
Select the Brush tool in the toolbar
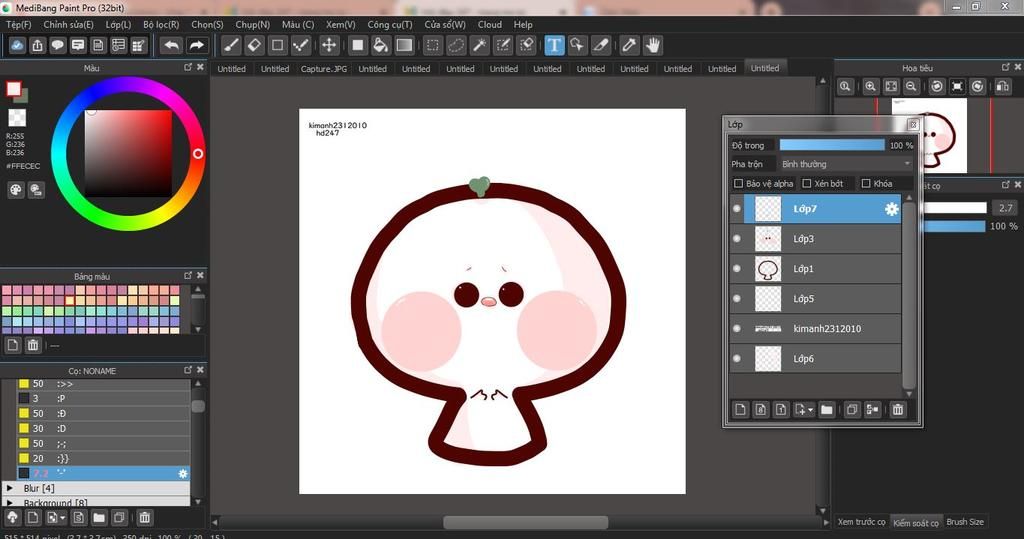pyautogui.click(x=231, y=45)
